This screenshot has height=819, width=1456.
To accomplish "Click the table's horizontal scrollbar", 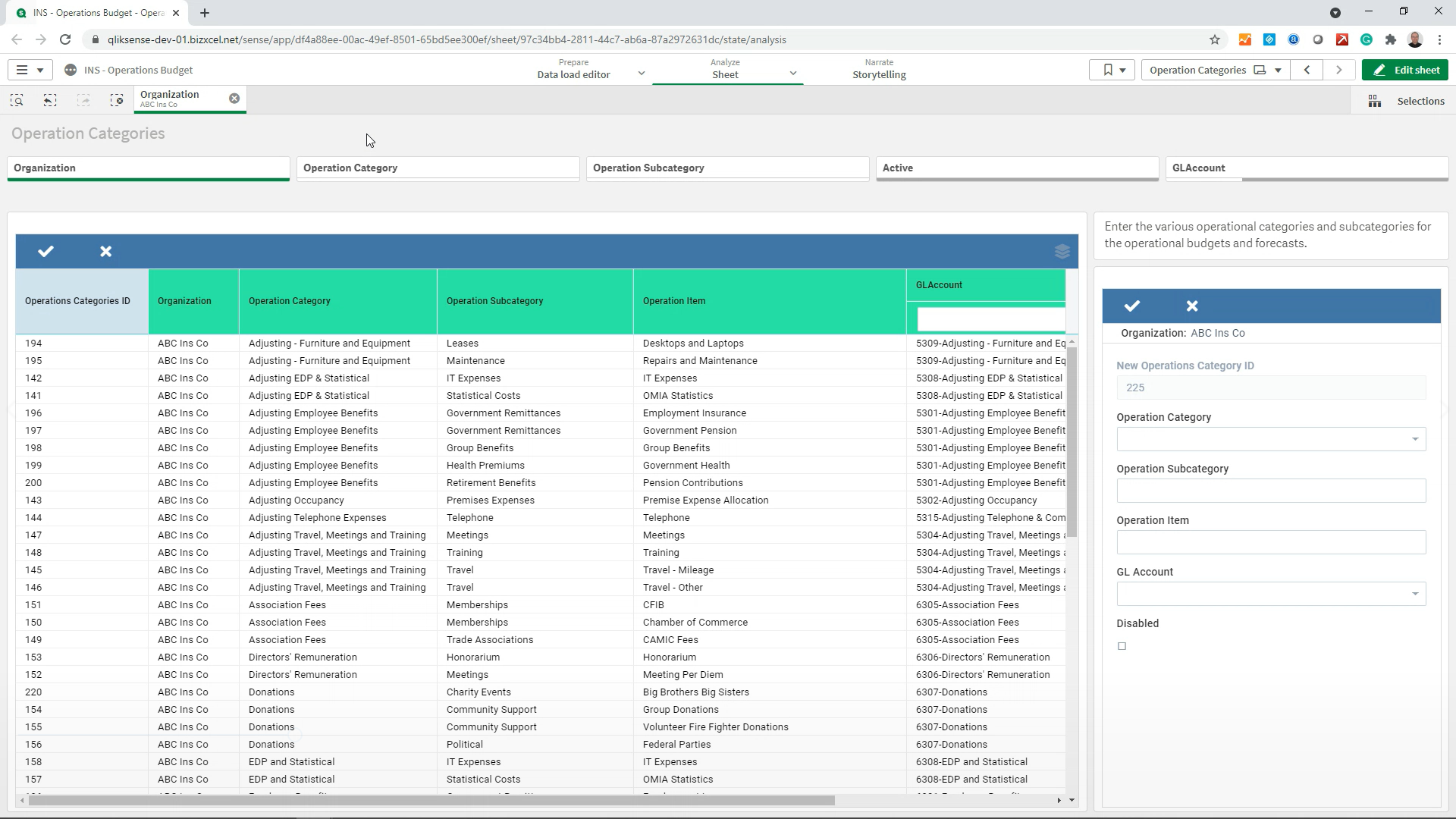I will click(432, 801).
